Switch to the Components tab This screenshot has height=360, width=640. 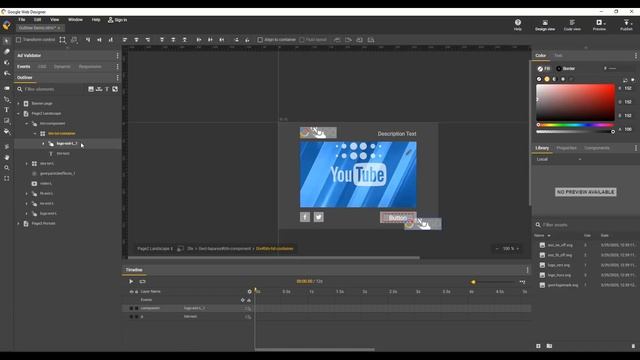(596, 148)
